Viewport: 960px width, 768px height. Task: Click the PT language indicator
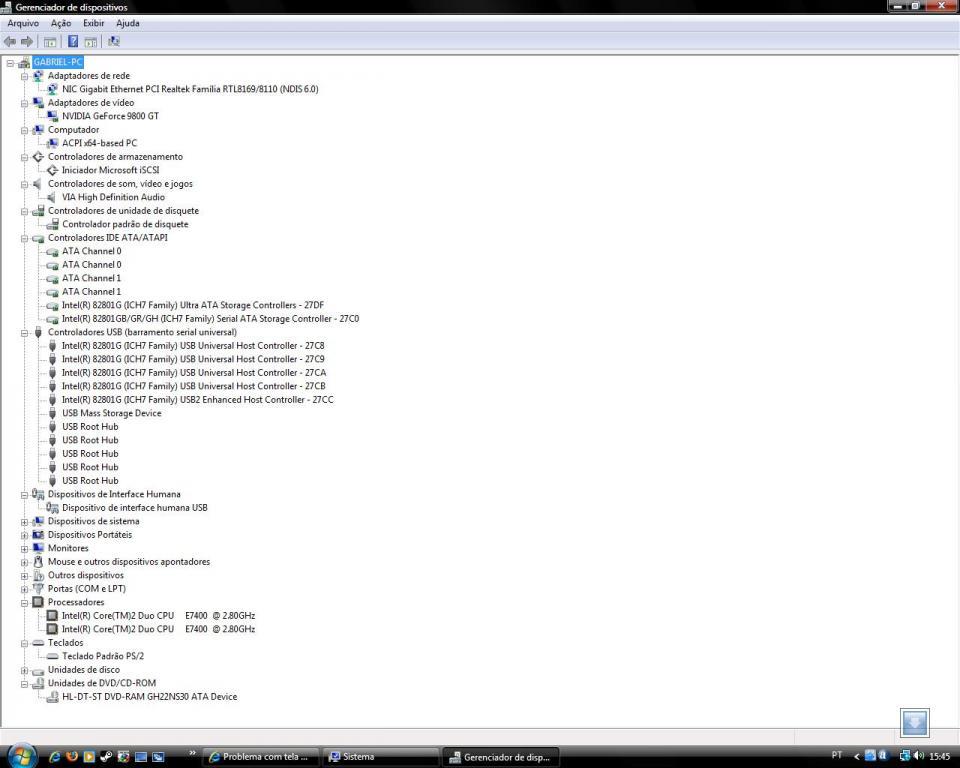(837, 755)
